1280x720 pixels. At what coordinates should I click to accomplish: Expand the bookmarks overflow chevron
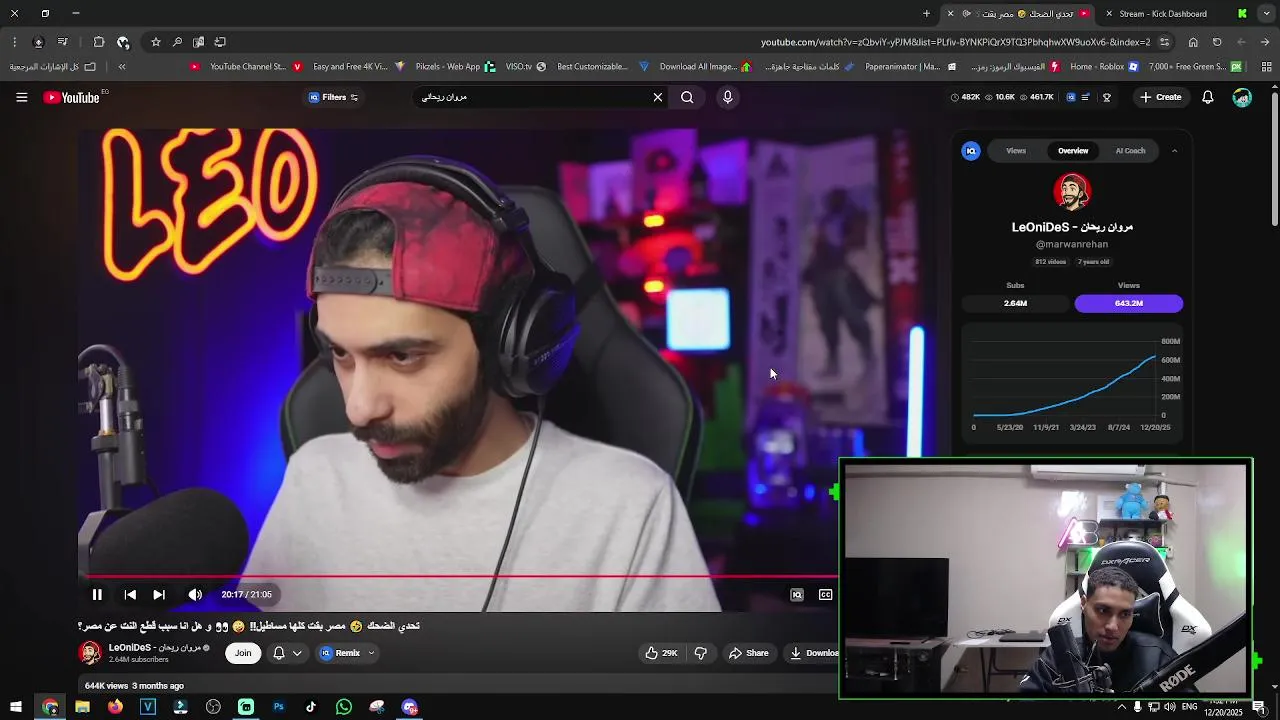122,67
